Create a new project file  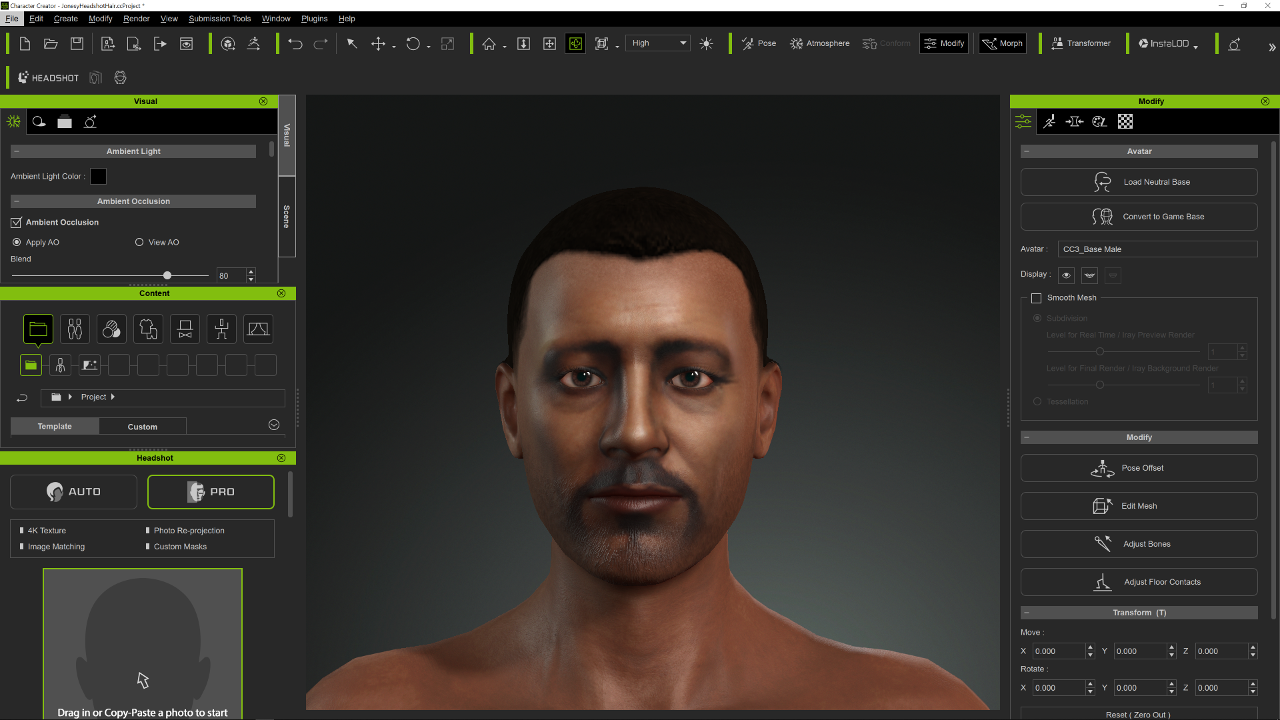click(x=24, y=43)
